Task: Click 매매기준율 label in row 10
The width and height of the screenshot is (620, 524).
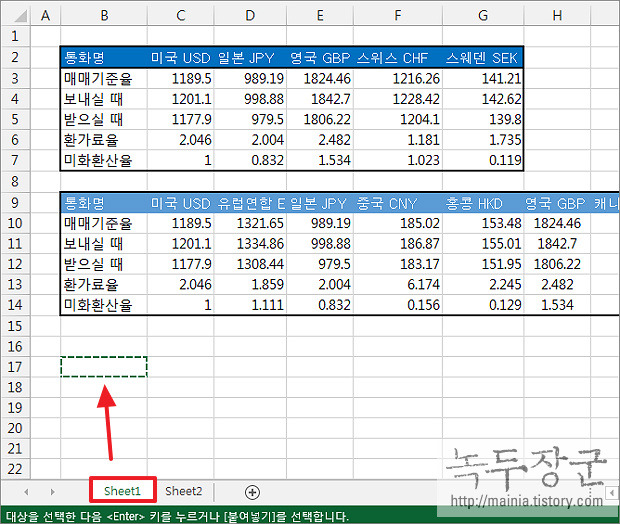Action: point(104,223)
